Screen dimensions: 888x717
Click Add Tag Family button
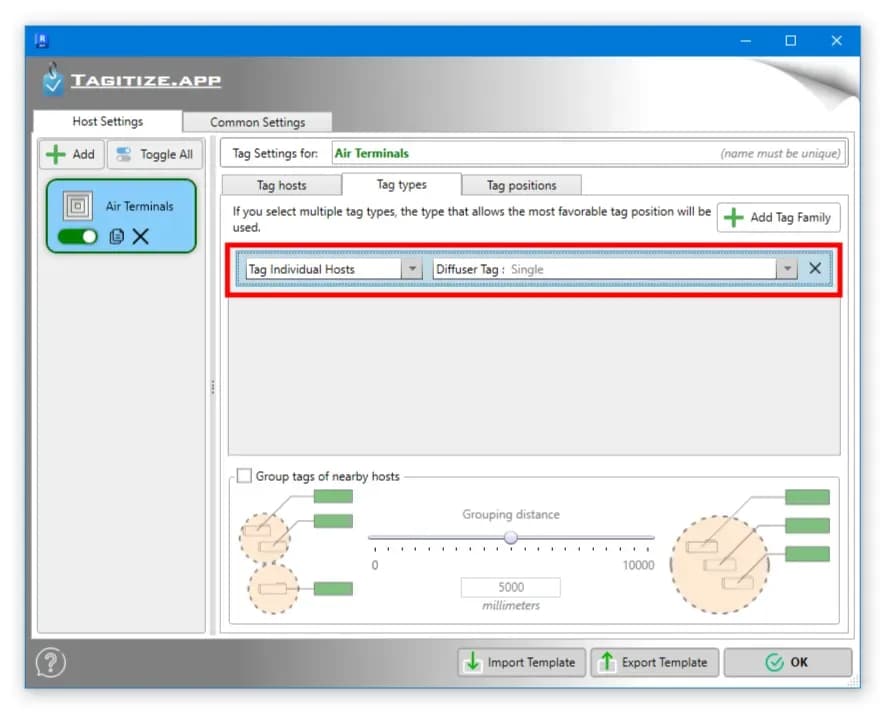(x=779, y=217)
